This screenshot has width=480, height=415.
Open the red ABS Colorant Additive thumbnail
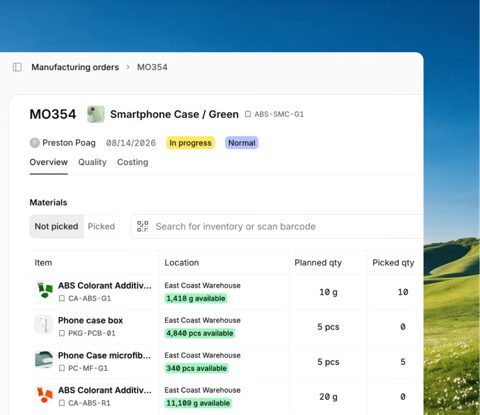point(45,394)
